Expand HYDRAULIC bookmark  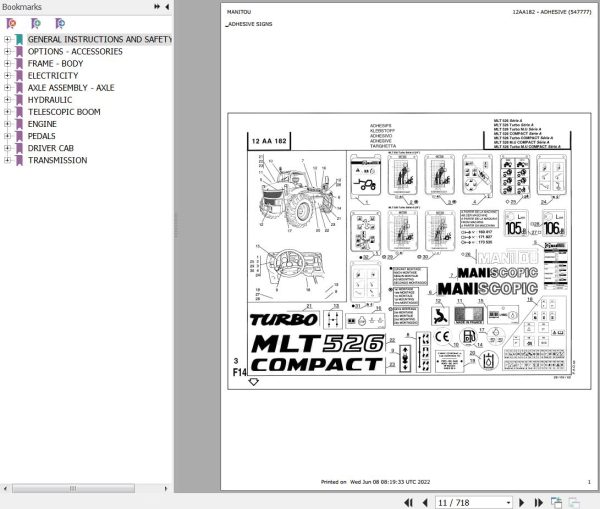coord(7,100)
